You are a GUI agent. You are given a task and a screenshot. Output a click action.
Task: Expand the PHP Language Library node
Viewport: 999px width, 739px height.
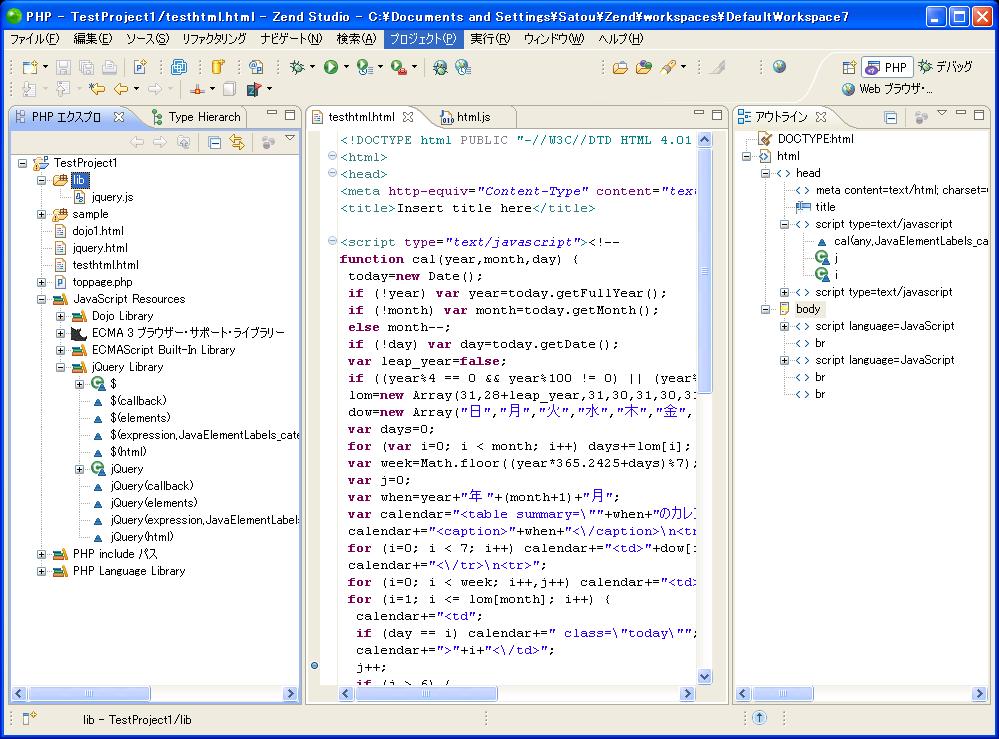point(42,571)
